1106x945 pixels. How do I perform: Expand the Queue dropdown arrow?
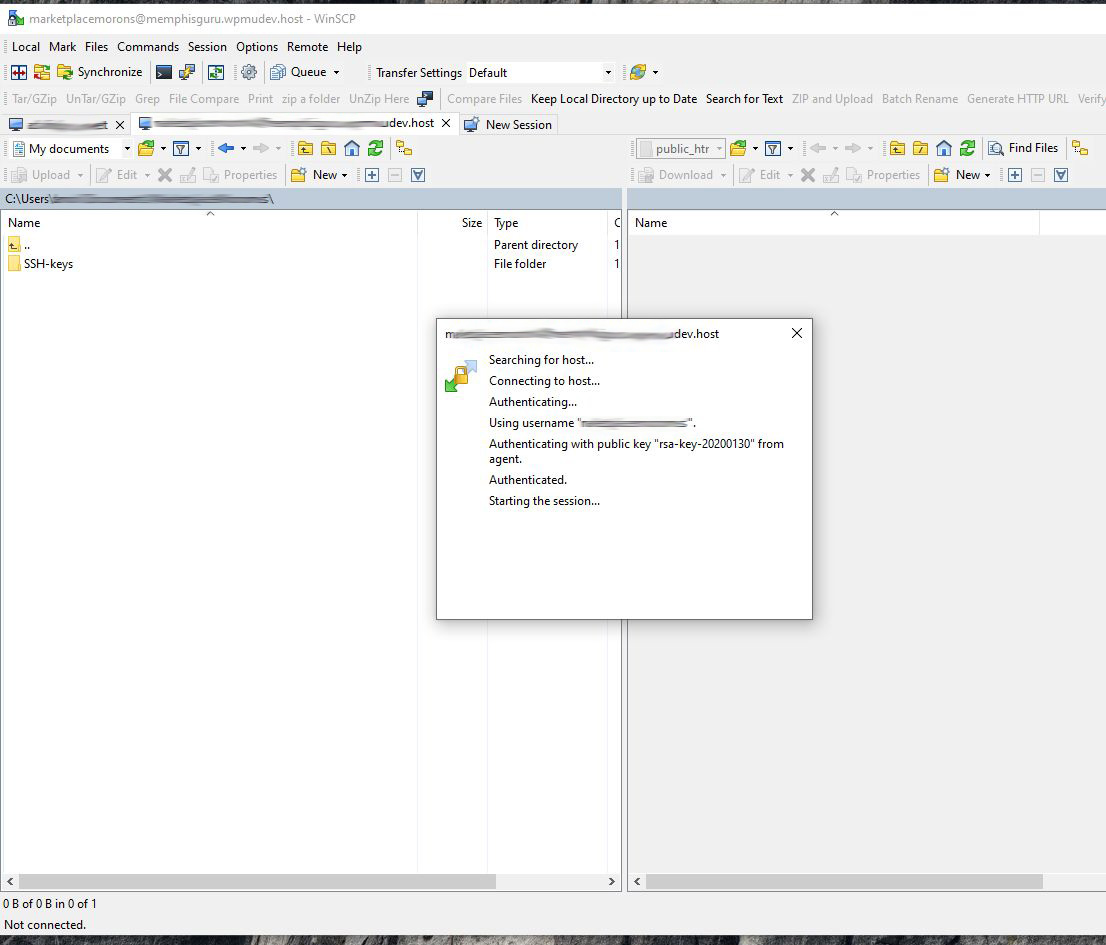(x=336, y=72)
